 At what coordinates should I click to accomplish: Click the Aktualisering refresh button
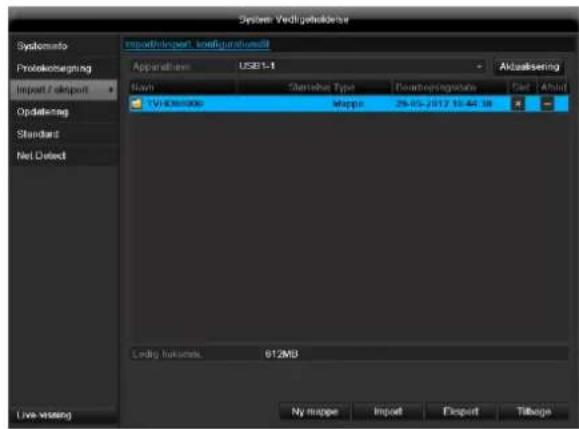tap(529, 67)
